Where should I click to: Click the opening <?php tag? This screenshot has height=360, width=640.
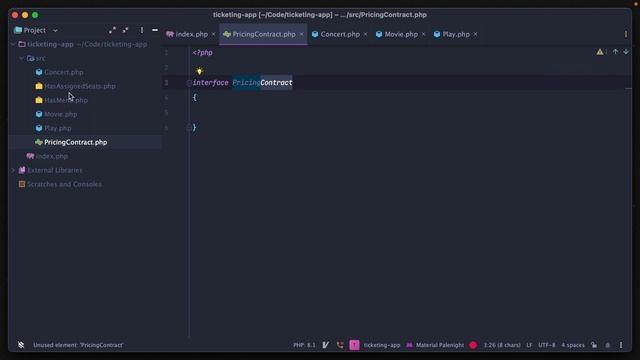point(202,53)
